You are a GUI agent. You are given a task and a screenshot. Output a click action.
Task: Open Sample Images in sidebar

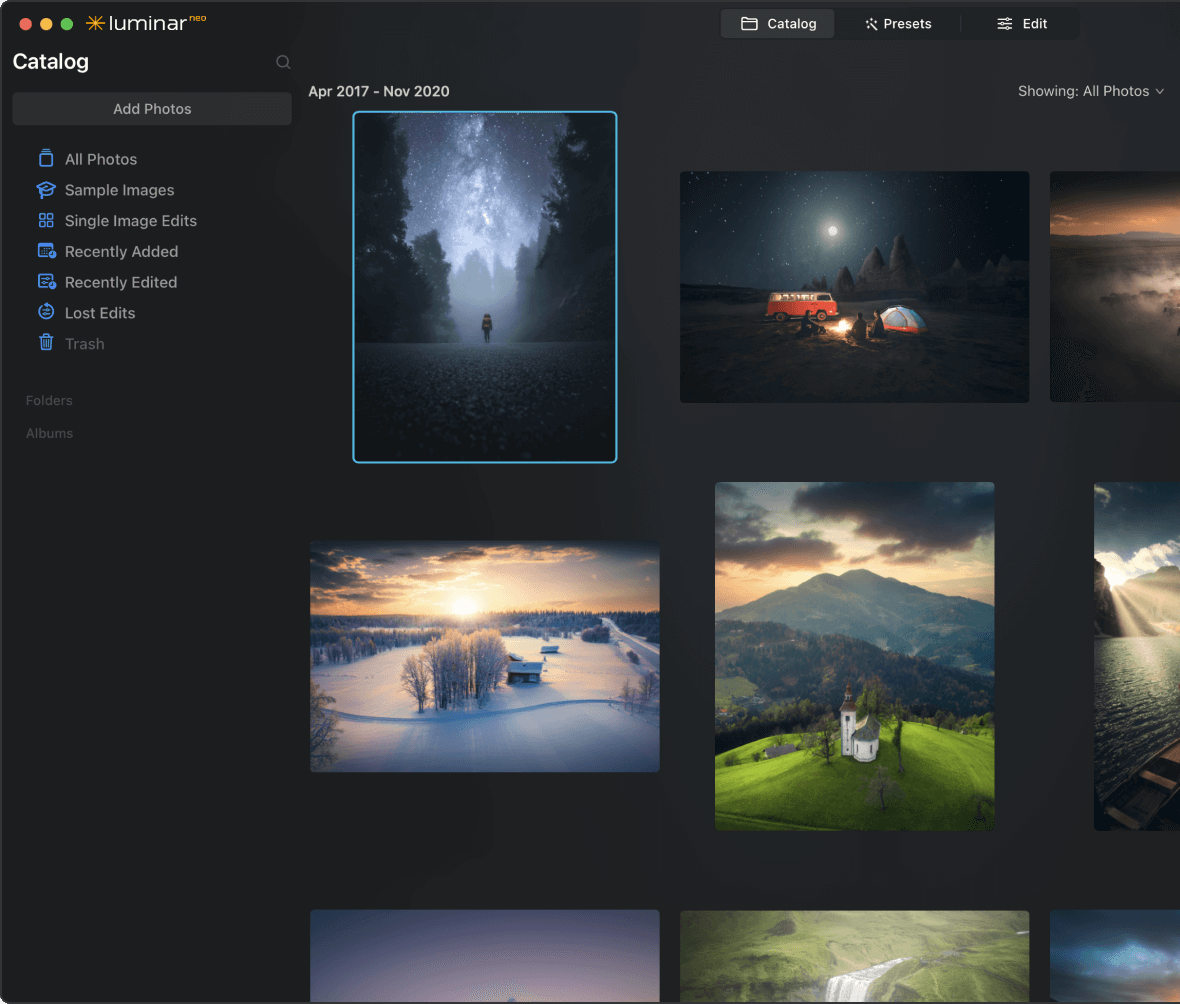tap(120, 190)
